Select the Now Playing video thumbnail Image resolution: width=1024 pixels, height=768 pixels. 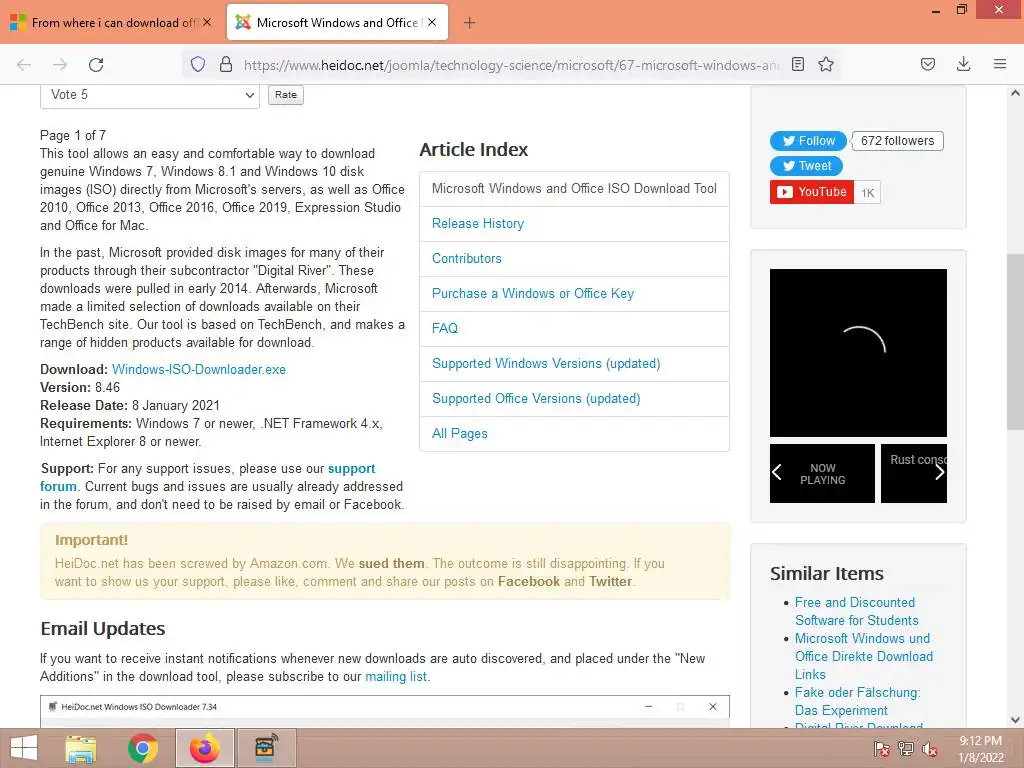pyautogui.click(x=822, y=473)
